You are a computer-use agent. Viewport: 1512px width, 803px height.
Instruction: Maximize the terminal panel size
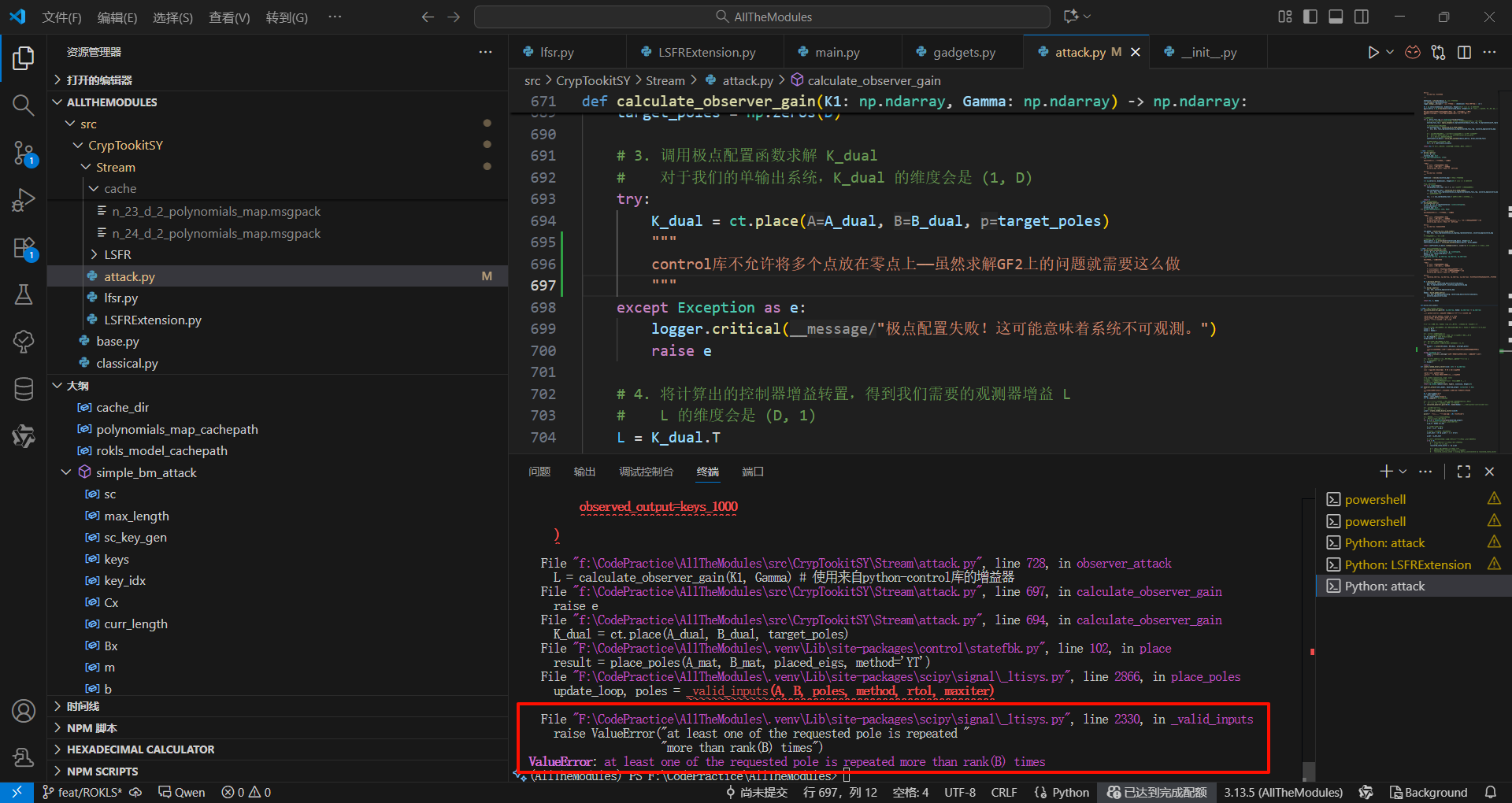coord(1464,472)
